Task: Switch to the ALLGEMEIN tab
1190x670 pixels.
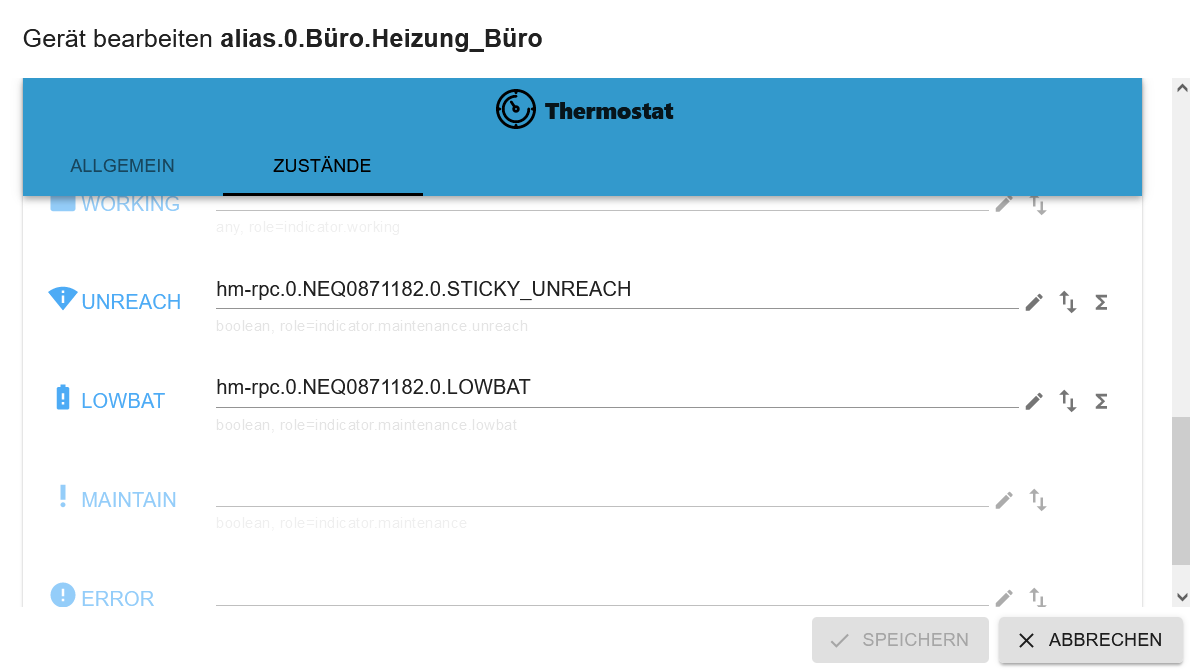Action: tap(122, 165)
